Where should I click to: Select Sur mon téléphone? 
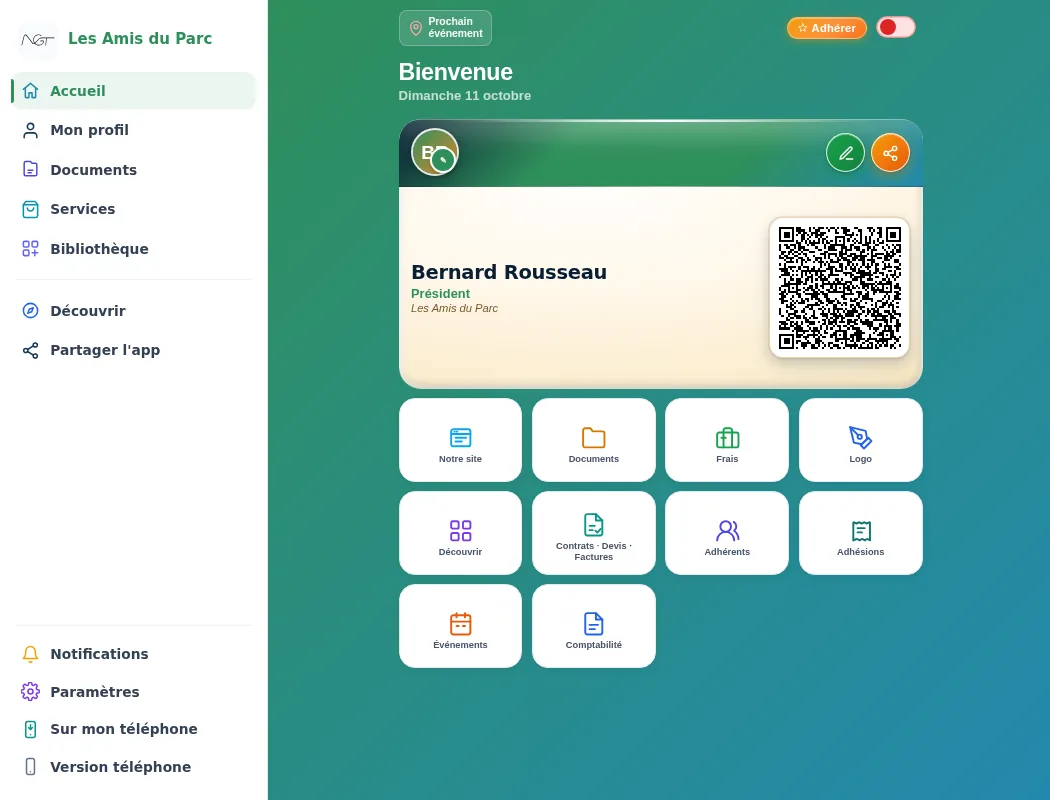point(134,729)
